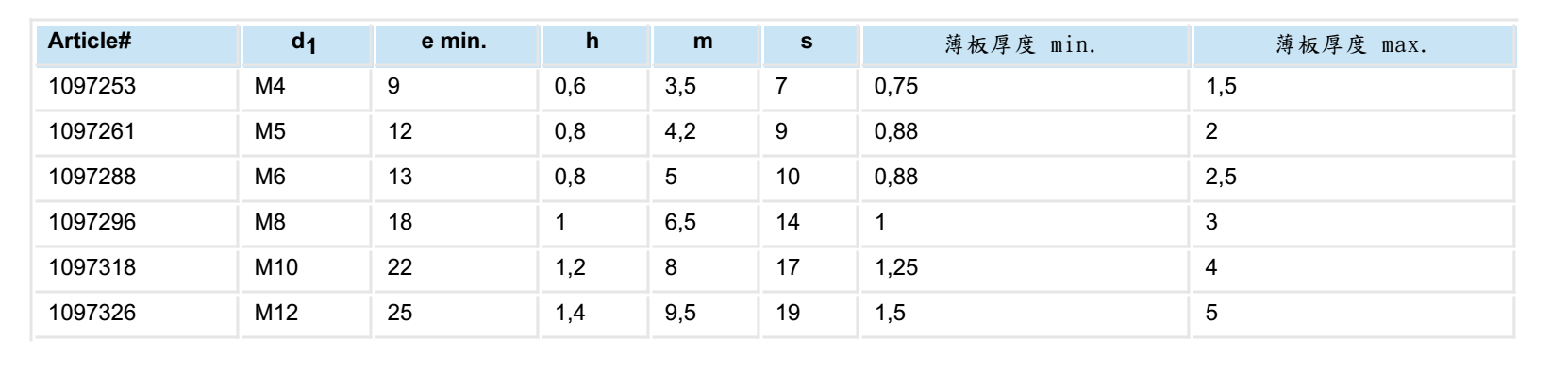Select the d1 column header
Image resolution: width=1568 pixels, height=392 pixels.
[x=307, y=43]
